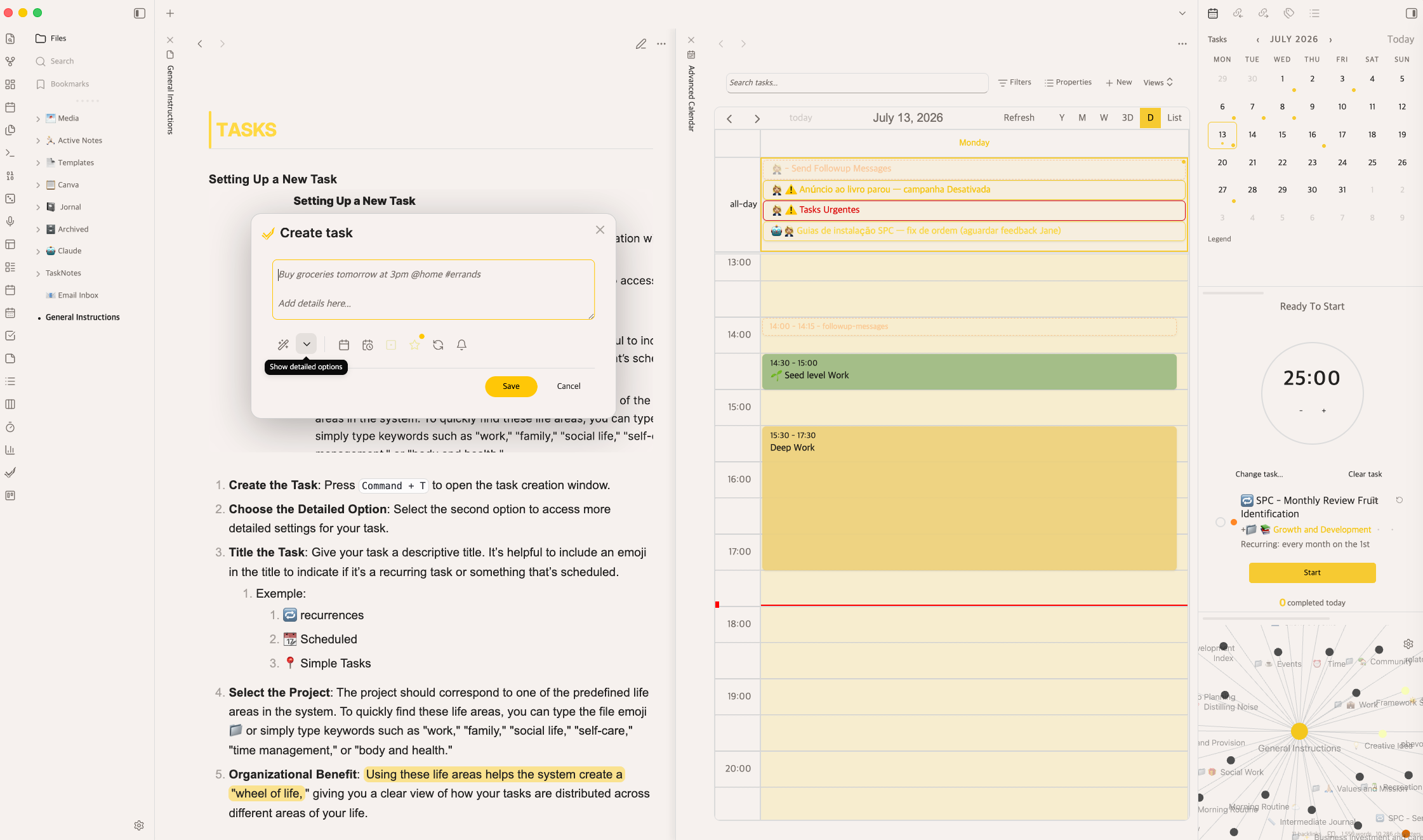Show detailed options chevron in Create task
The image size is (1423, 840).
tap(307, 344)
